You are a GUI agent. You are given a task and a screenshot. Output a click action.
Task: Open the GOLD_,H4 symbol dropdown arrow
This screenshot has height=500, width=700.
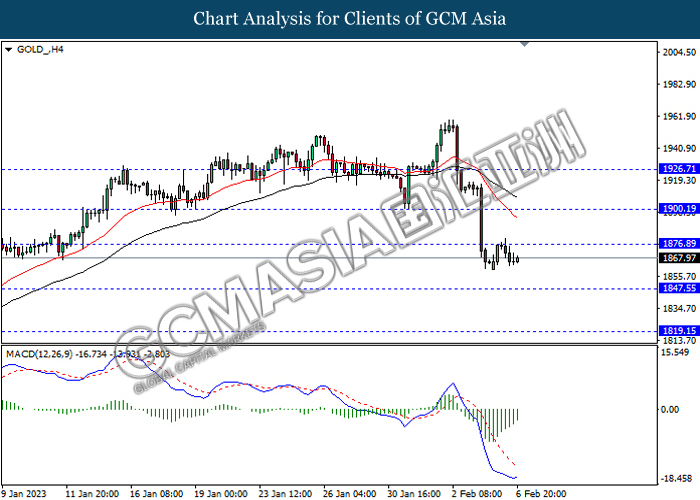tap(8, 50)
